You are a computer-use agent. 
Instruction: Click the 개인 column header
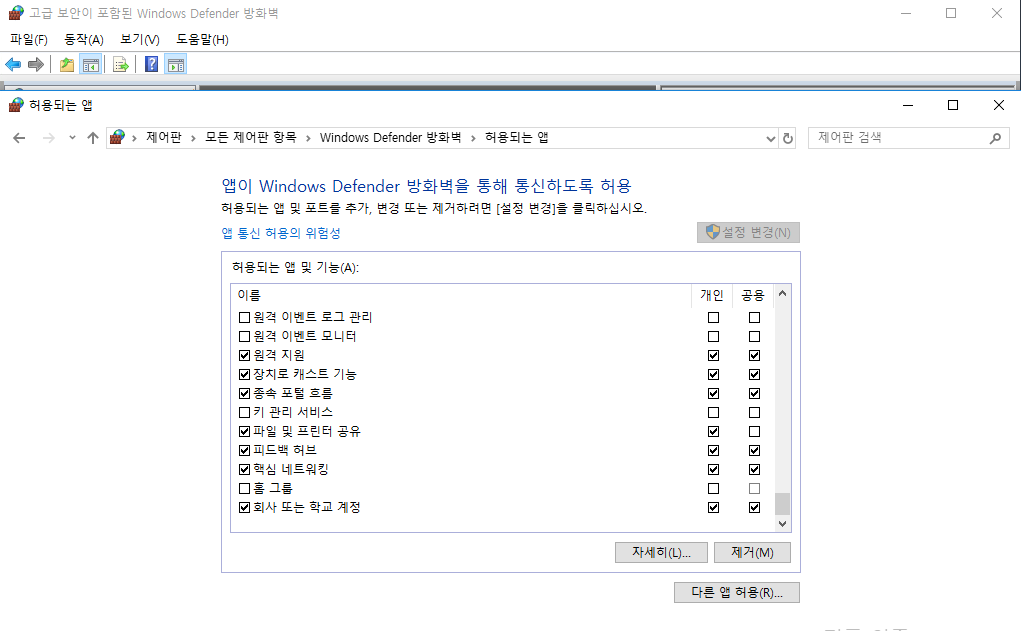coord(712,295)
